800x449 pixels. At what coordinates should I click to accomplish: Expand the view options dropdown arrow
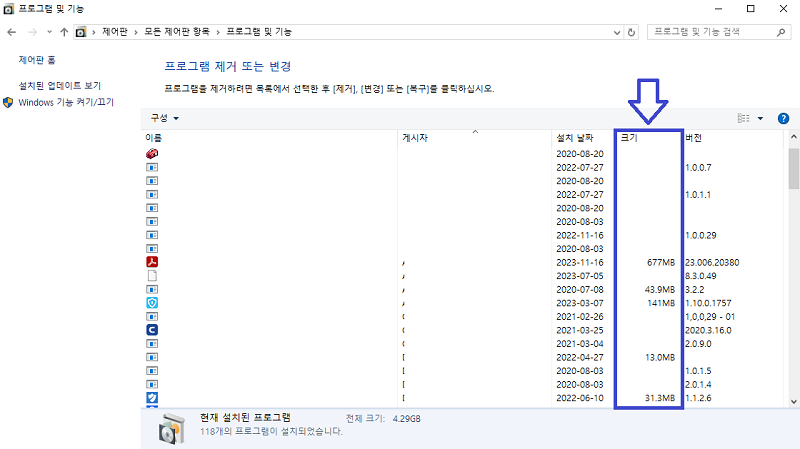pos(760,118)
